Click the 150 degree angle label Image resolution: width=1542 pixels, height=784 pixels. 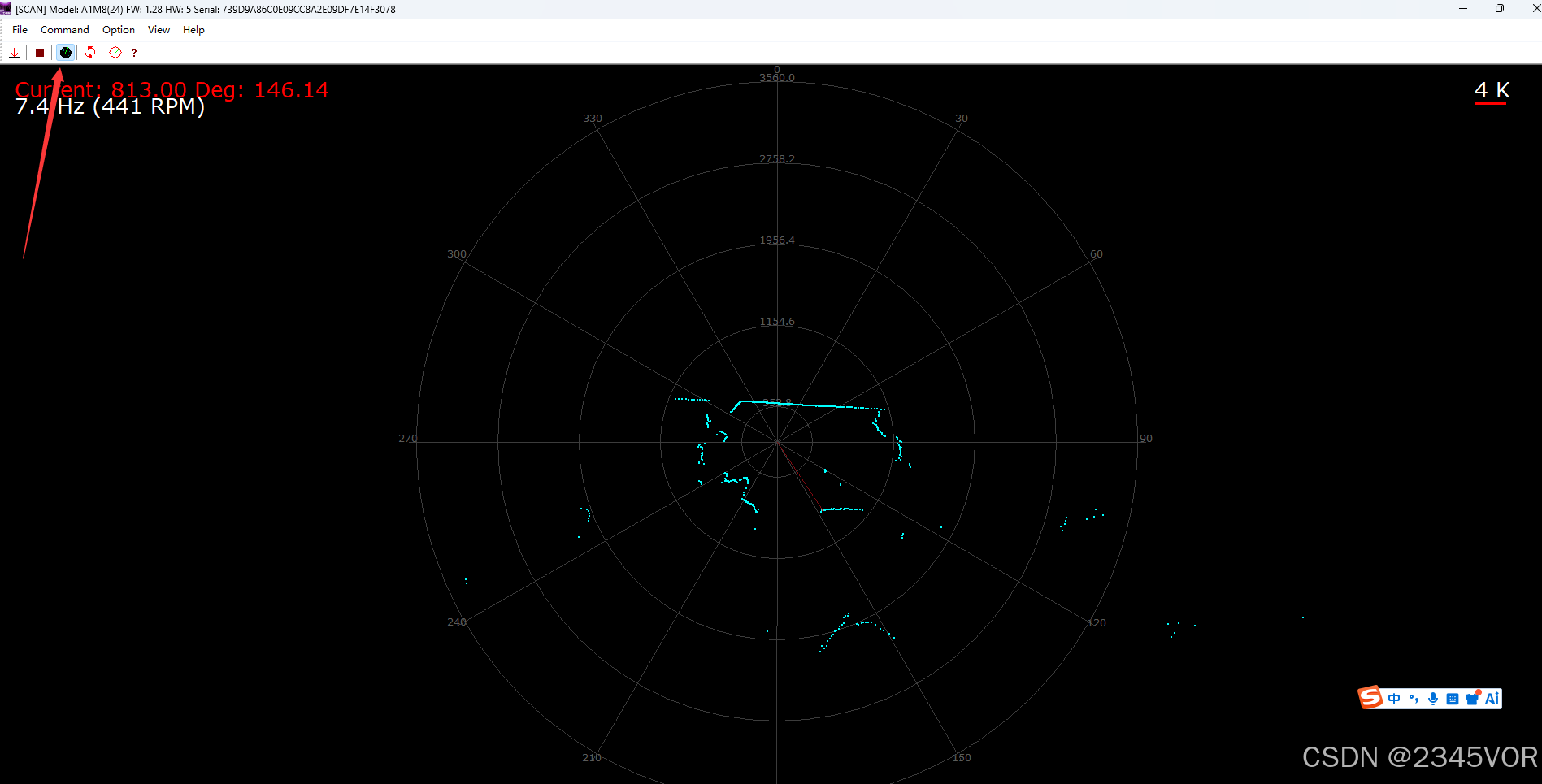(x=962, y=758)
